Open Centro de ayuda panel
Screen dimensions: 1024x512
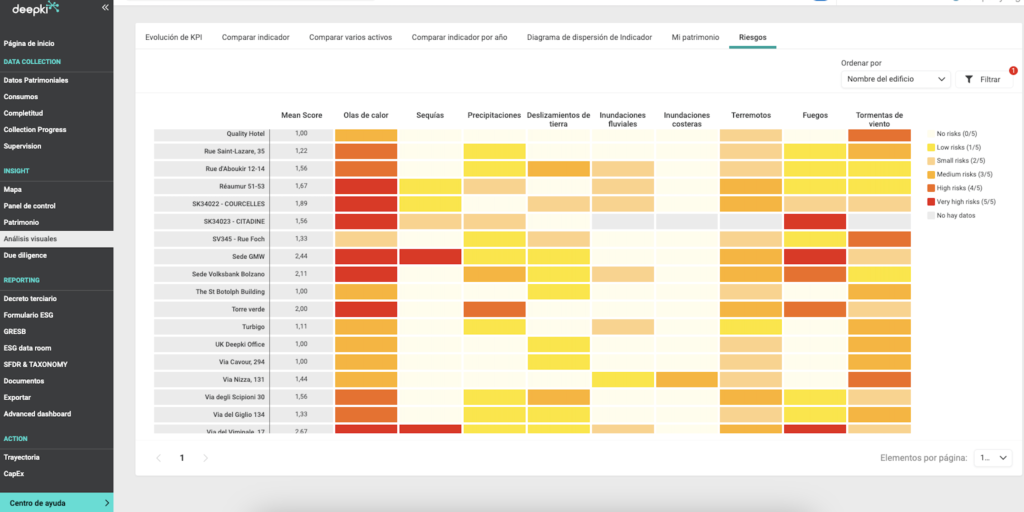point(57,503)
